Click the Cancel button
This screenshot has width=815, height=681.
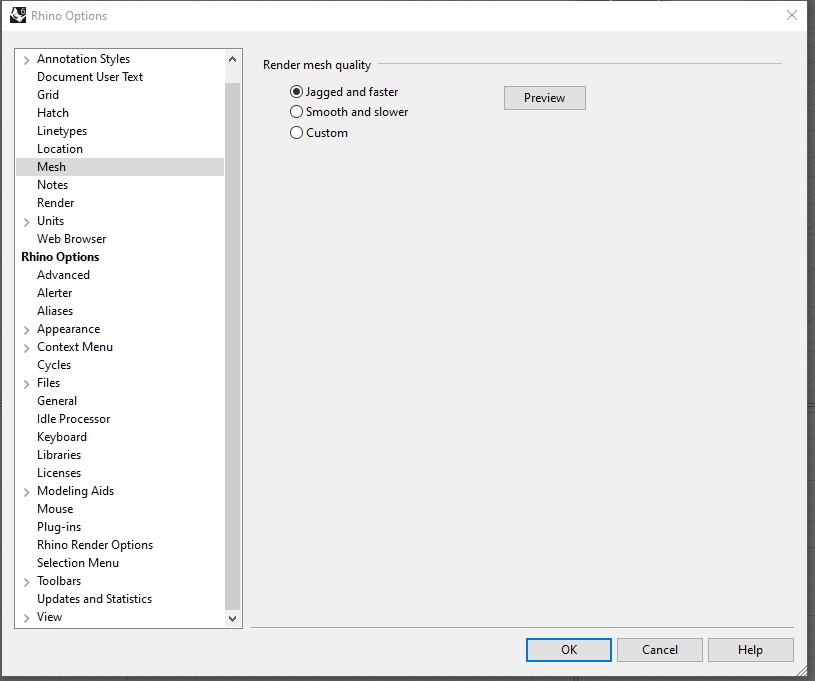point(660,650)
